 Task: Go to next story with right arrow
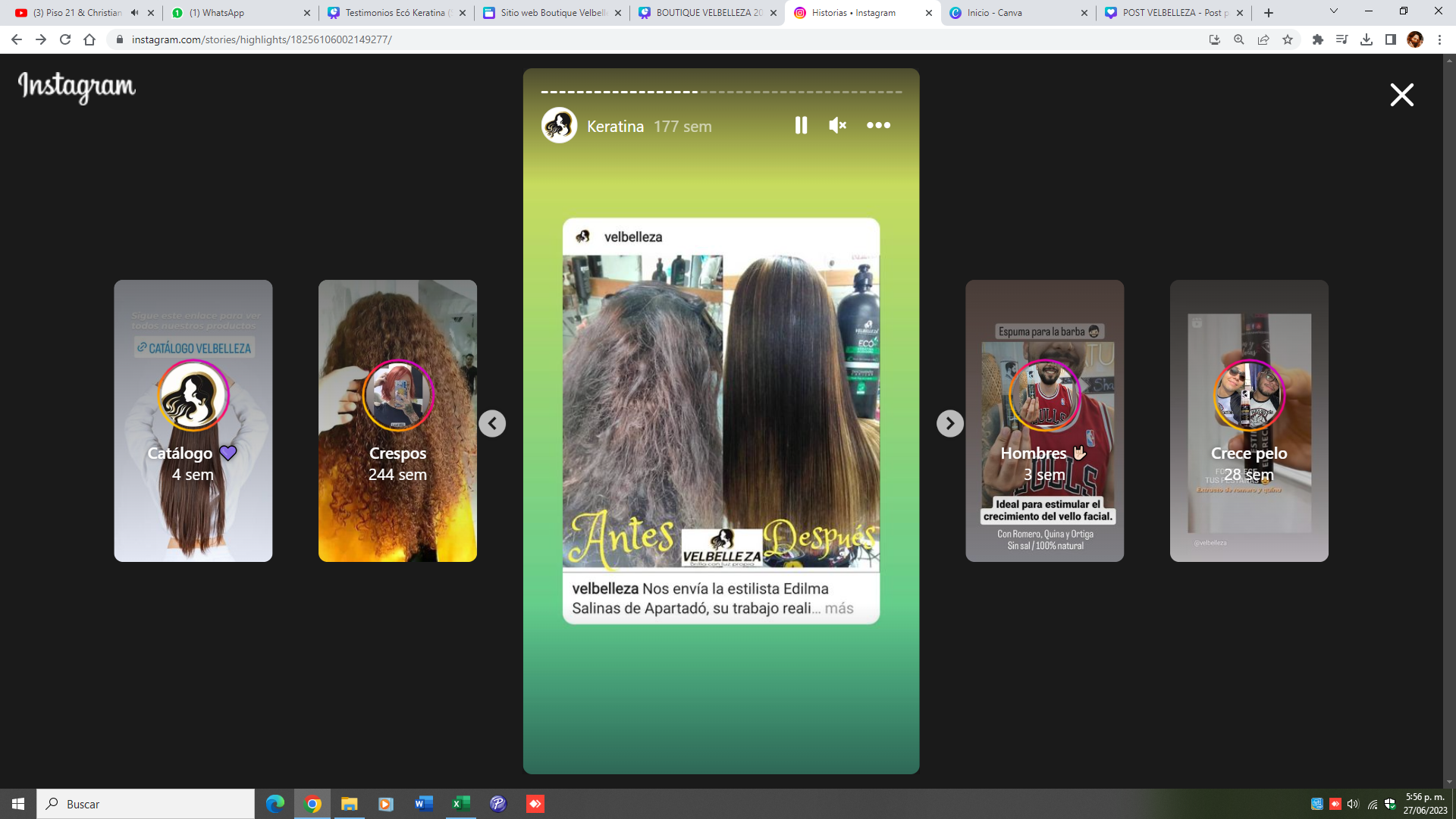tap(949, 423)
